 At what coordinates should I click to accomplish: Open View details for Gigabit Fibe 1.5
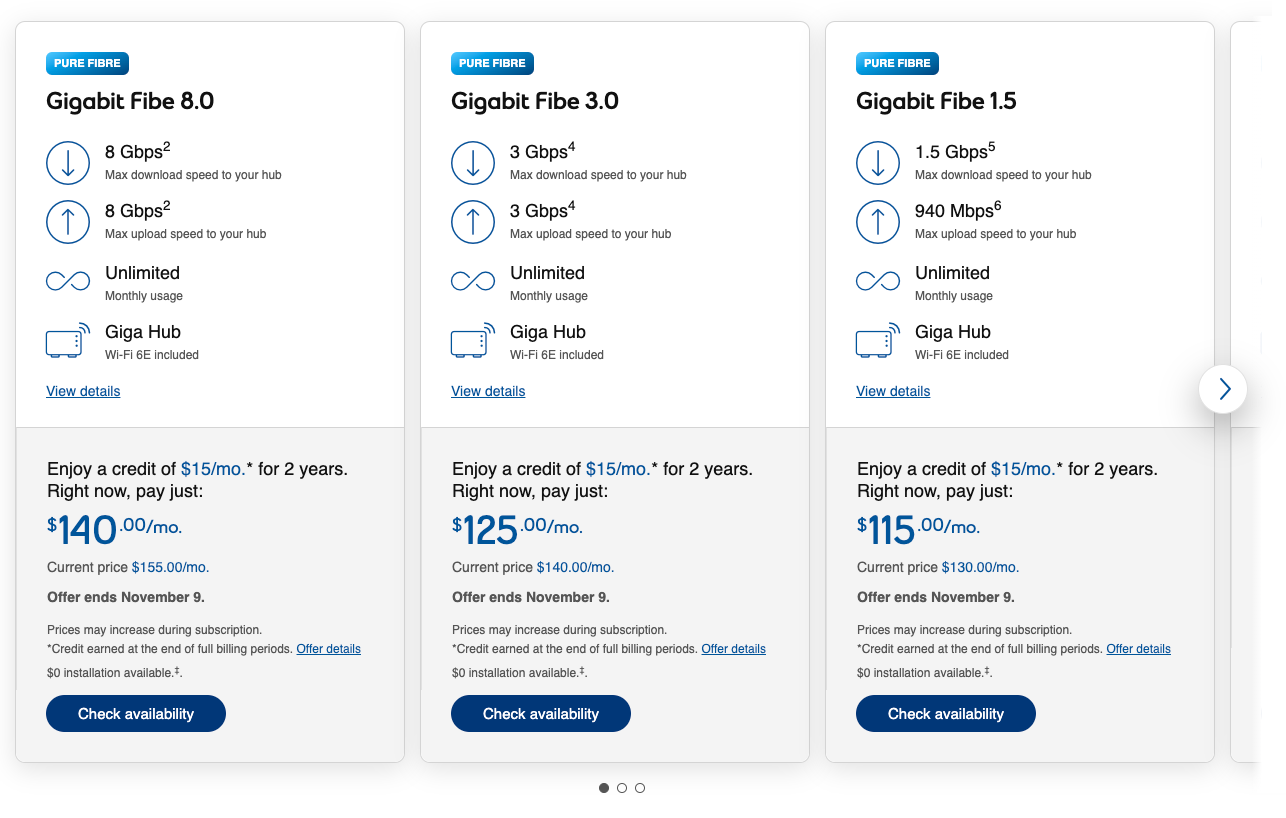click(x=893, y=391)
